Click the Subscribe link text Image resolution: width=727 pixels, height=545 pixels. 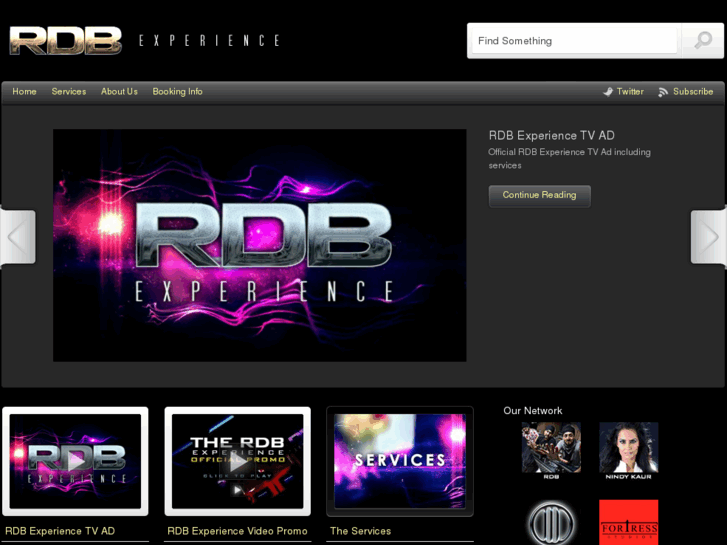click(693, 91)
